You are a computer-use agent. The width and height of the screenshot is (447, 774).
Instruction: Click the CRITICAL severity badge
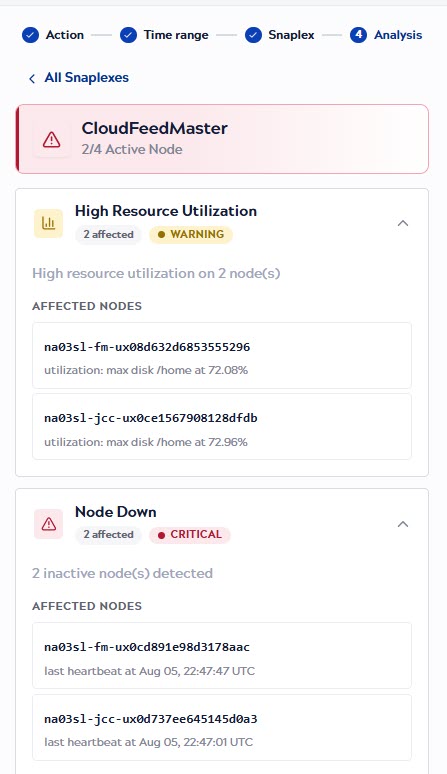(x=190, y=535)
